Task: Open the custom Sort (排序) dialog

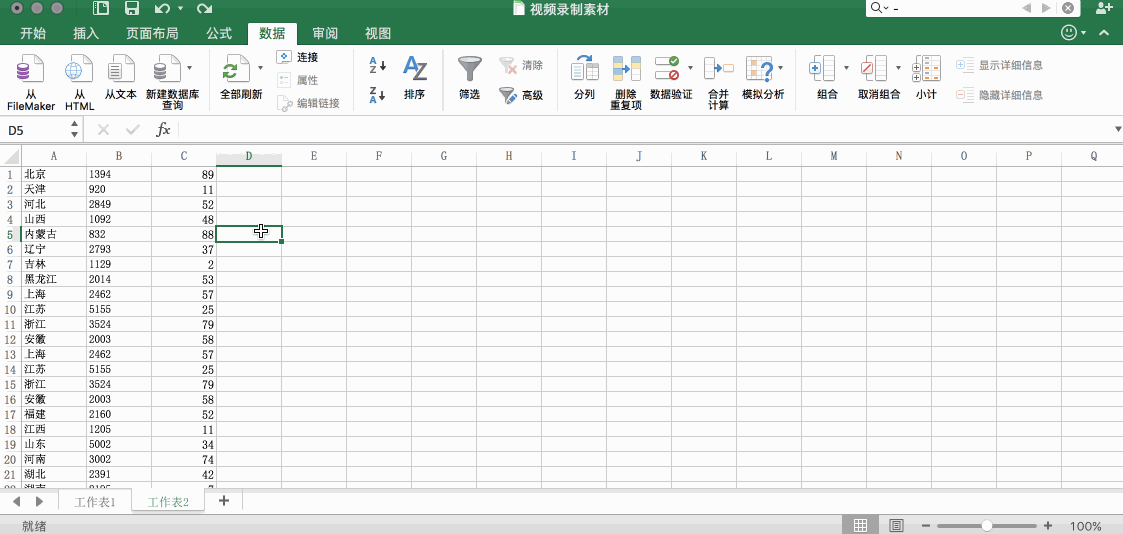Action: (x=414, y=79)
